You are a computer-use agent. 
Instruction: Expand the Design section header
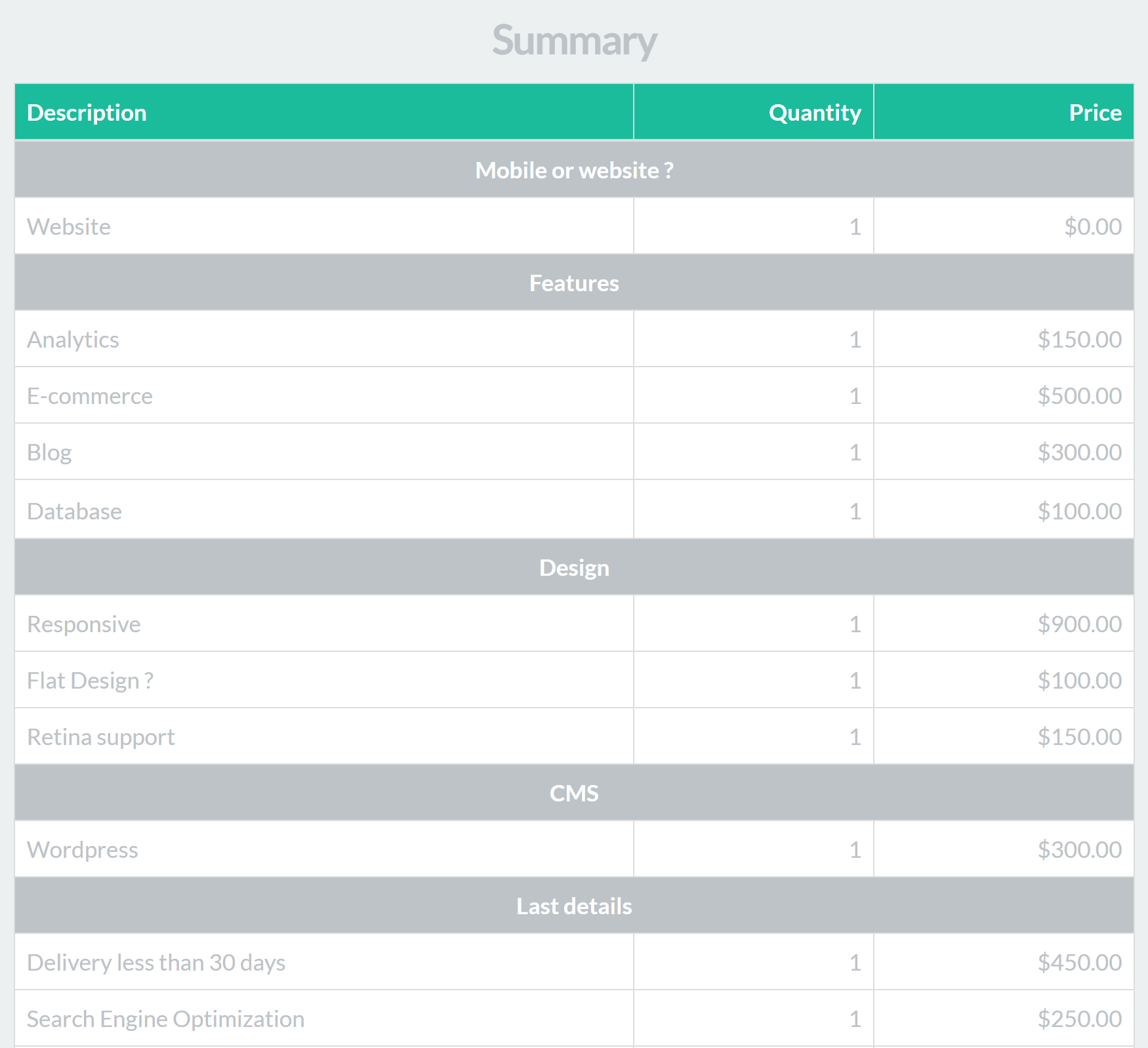pyautogui.click(x=573, y=567)
